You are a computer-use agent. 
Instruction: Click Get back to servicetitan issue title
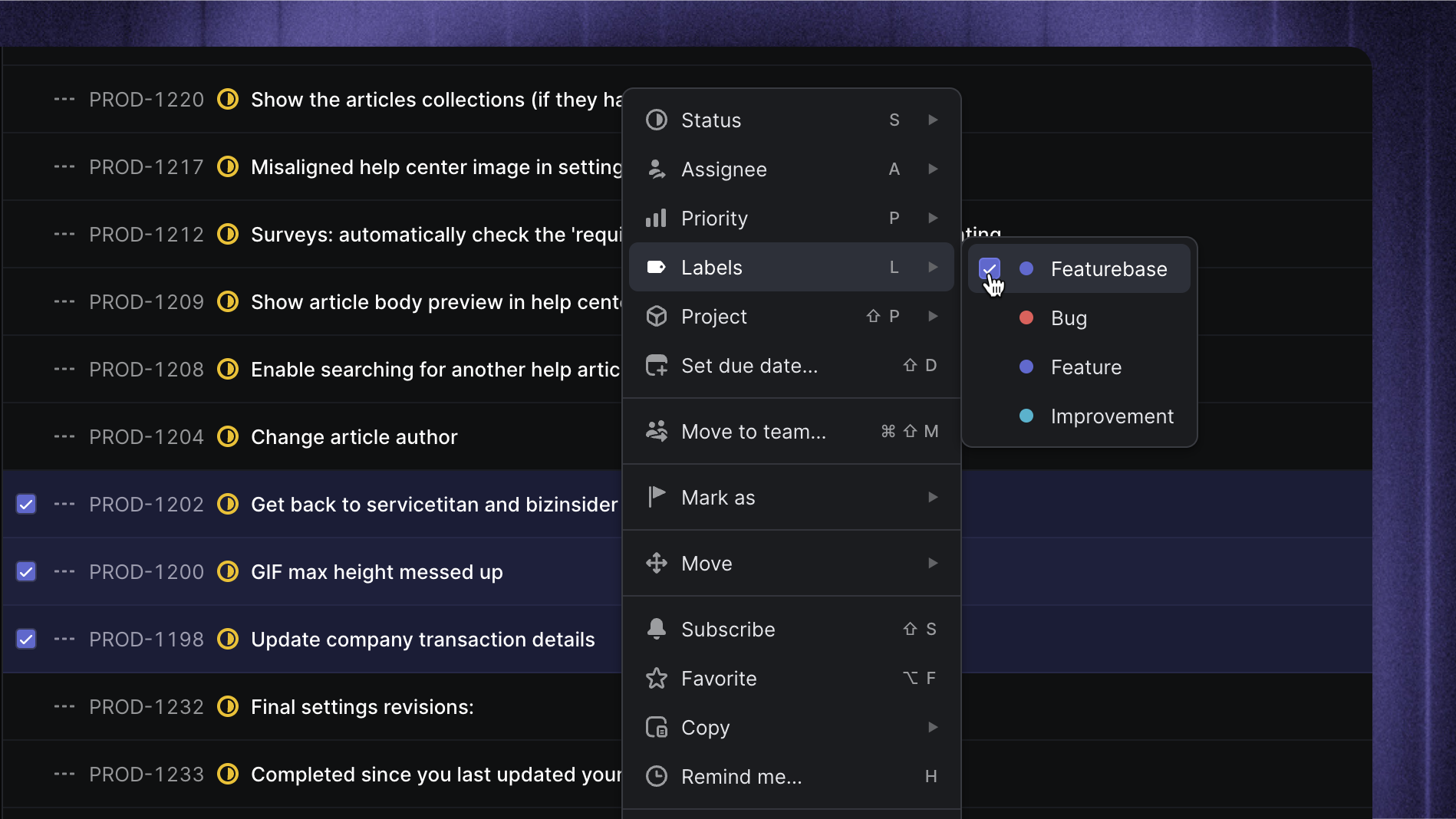pyautogui.click(x=434, y=505)
